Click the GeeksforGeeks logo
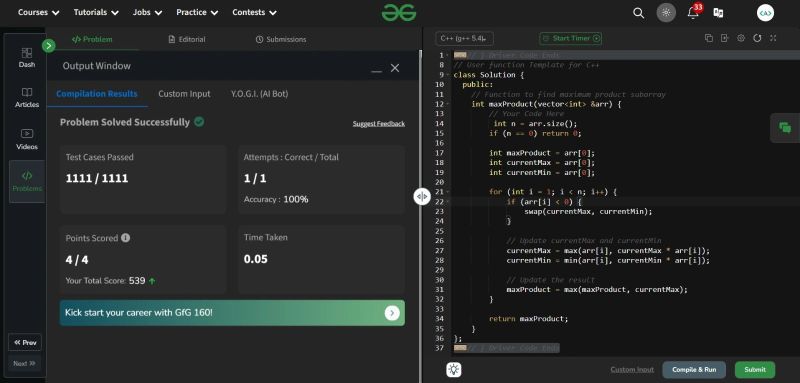This screenshot has height=383, width=800. 399,12
